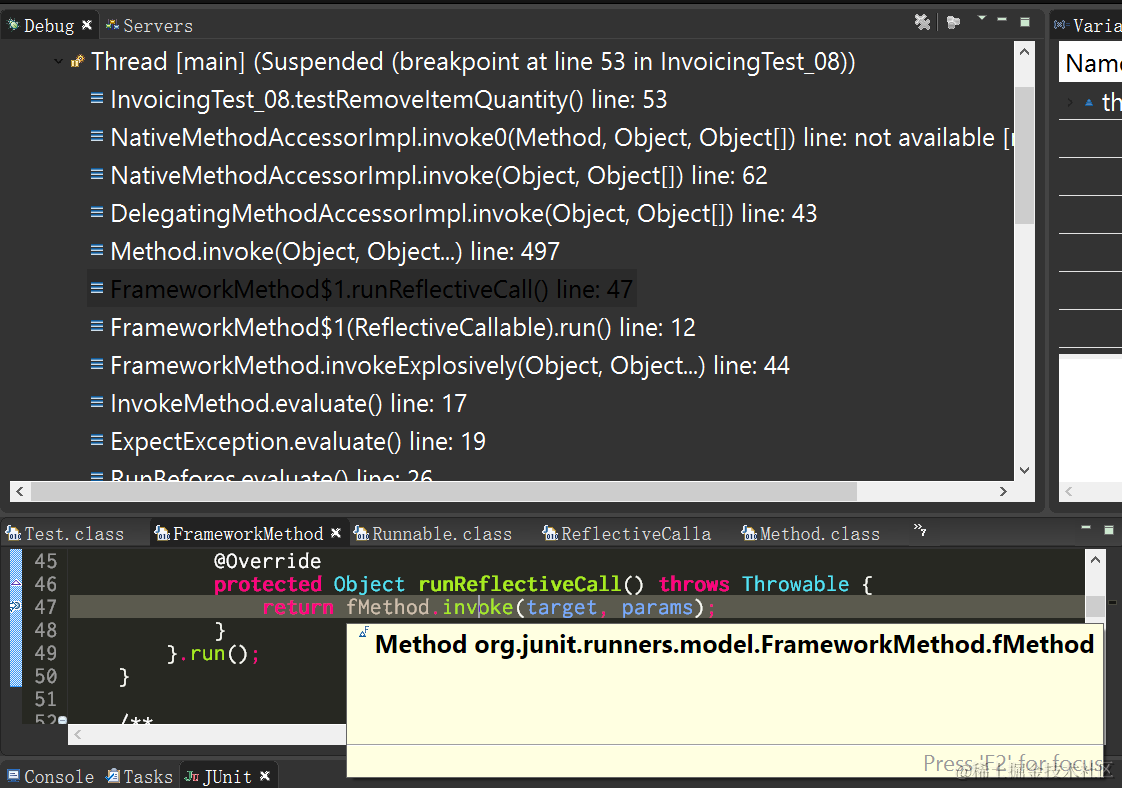The width and height of the screenshot is (1122, 788).
Task: Click Debug view horizontal scroll left arrow
Action: [x=20, y=491]
